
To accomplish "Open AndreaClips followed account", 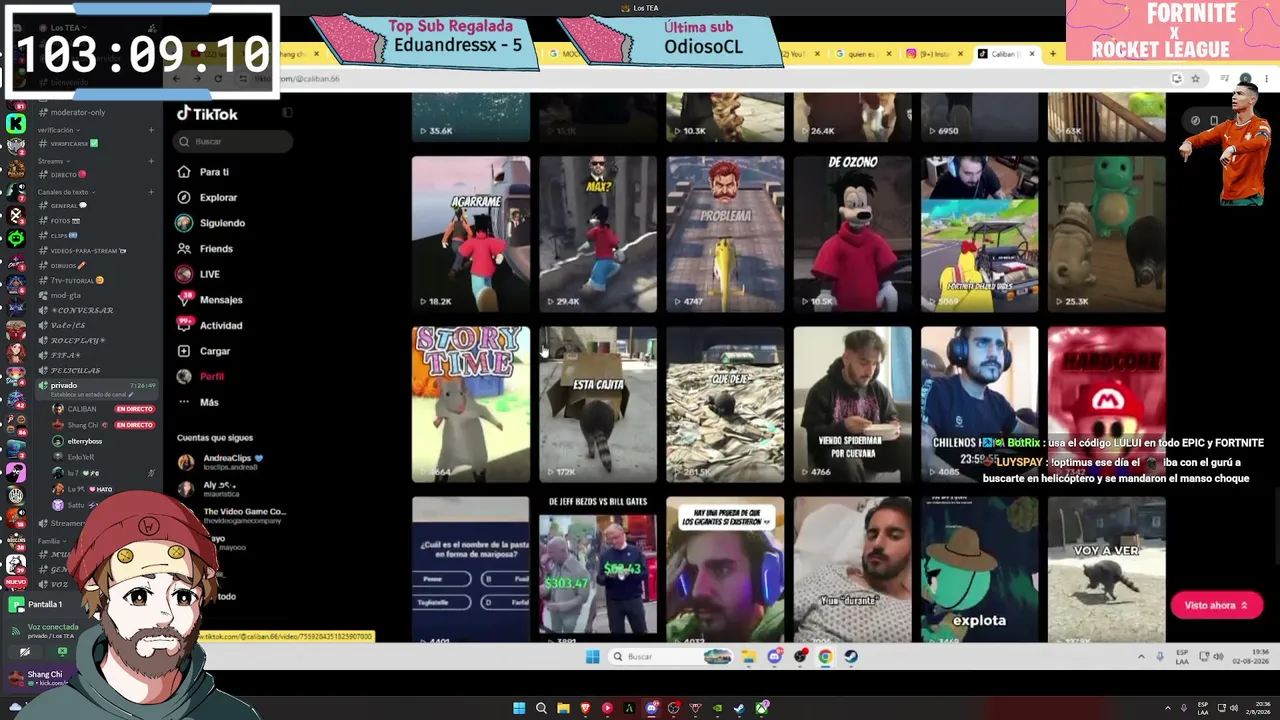I will tap(220, 462).
